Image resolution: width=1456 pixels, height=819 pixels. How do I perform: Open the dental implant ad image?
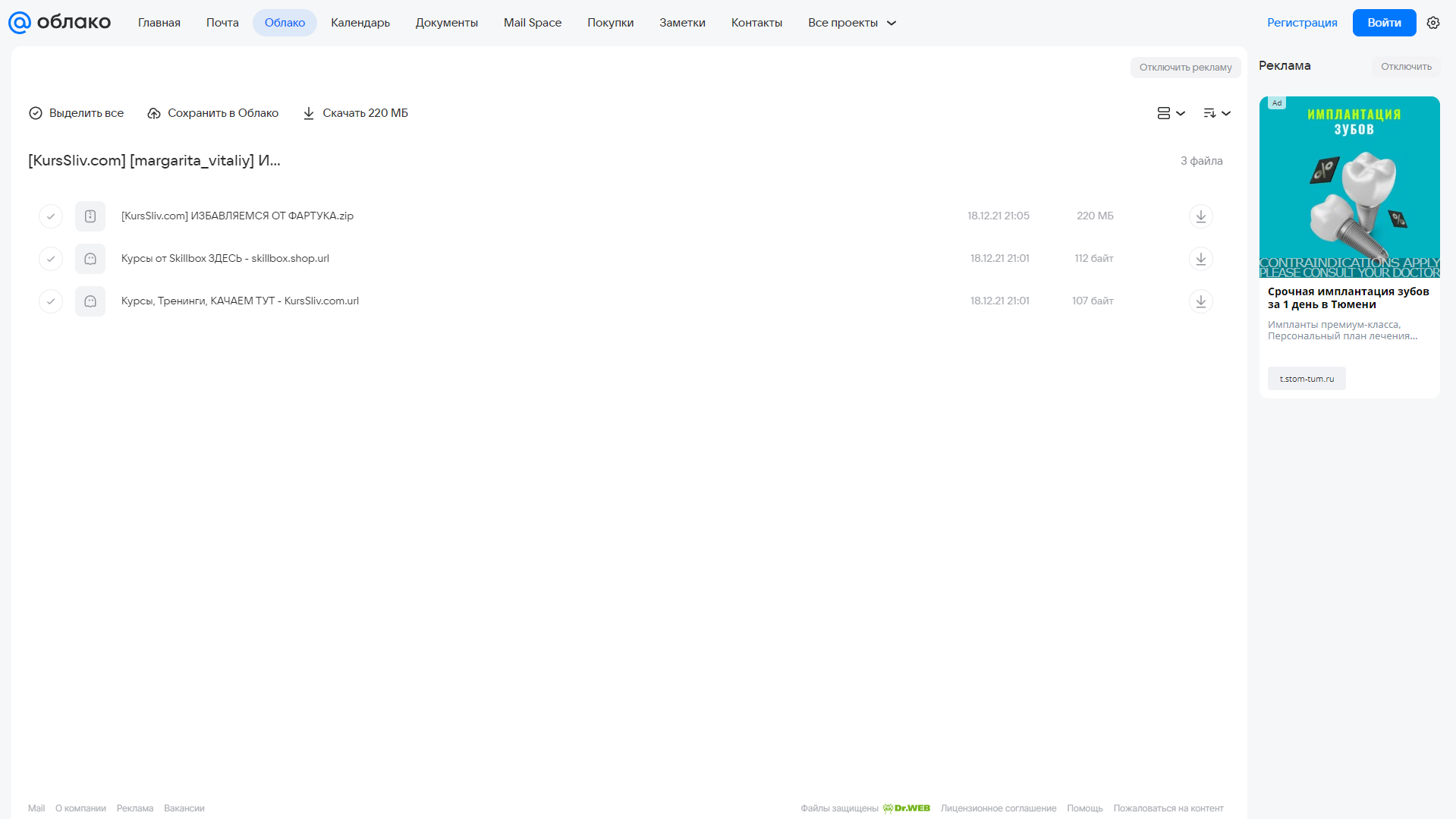point(1349,187)
